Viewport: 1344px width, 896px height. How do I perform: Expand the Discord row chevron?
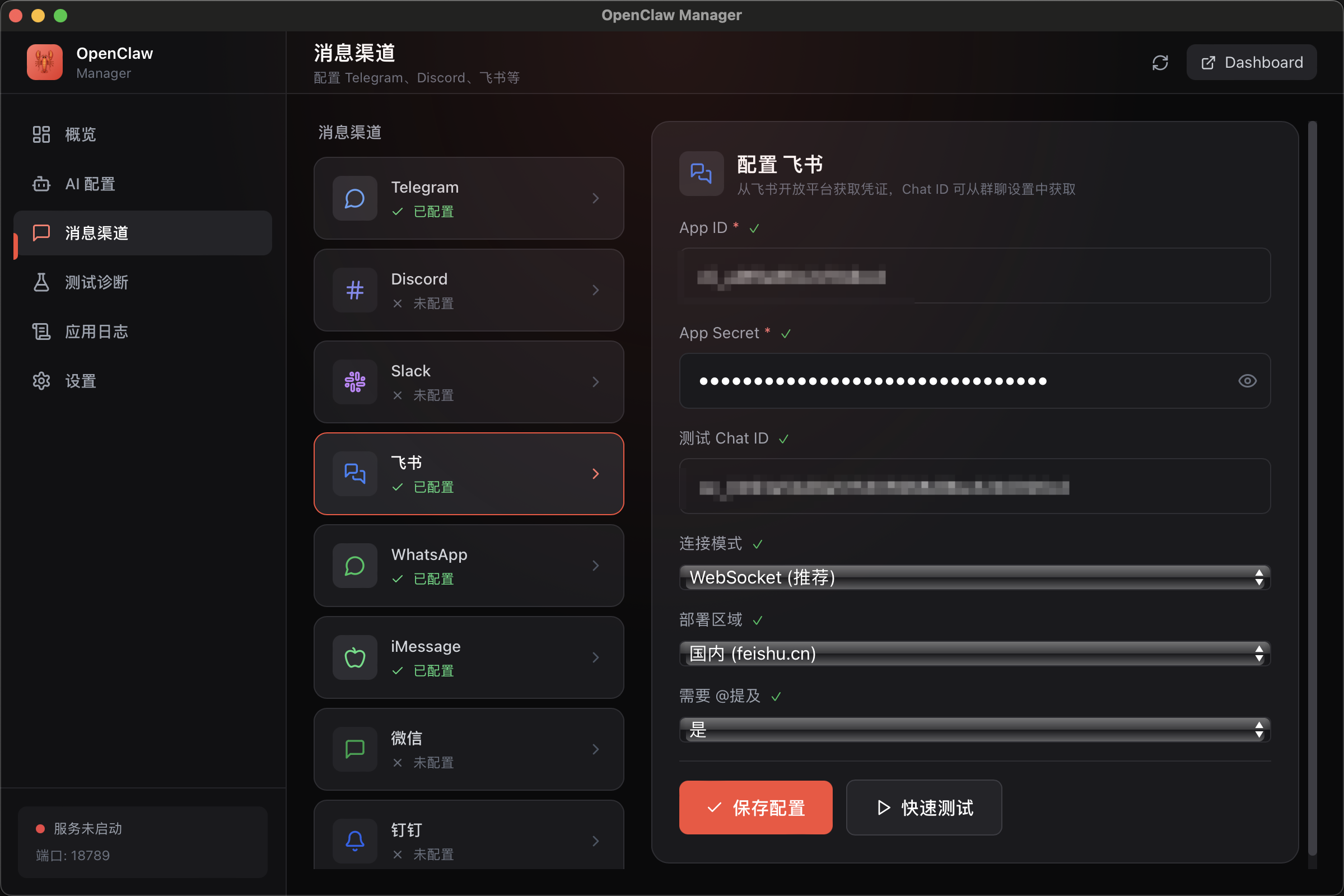595,290
